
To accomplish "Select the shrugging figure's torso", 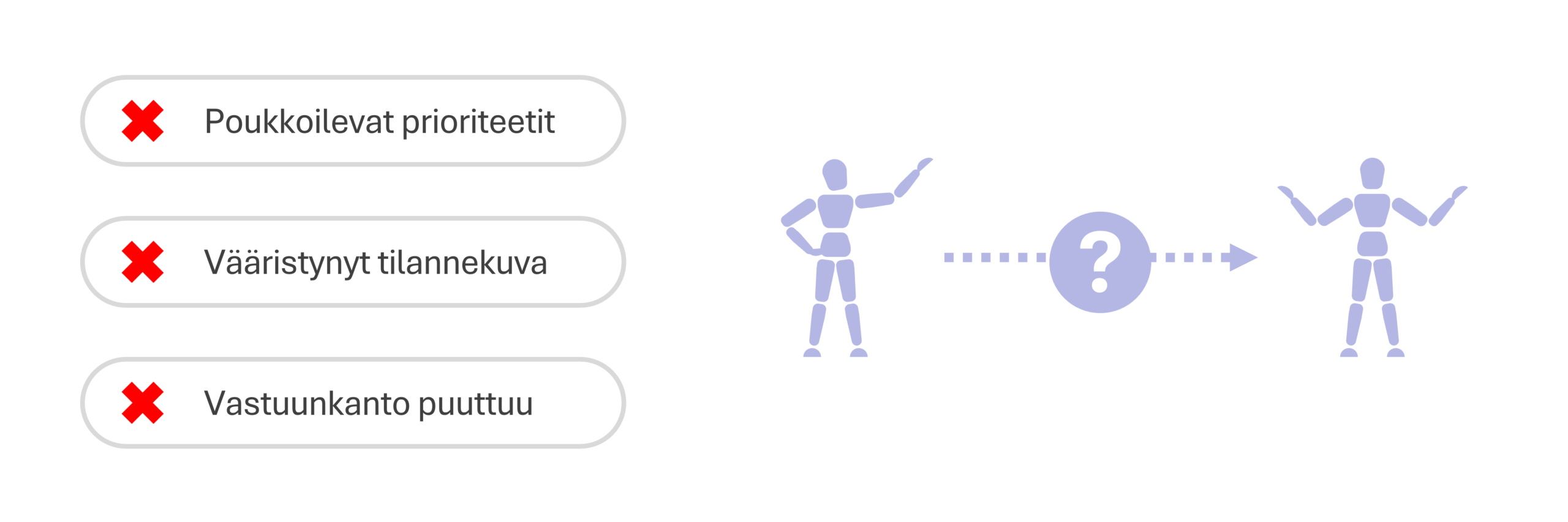I will click(x=1372, y=210).
